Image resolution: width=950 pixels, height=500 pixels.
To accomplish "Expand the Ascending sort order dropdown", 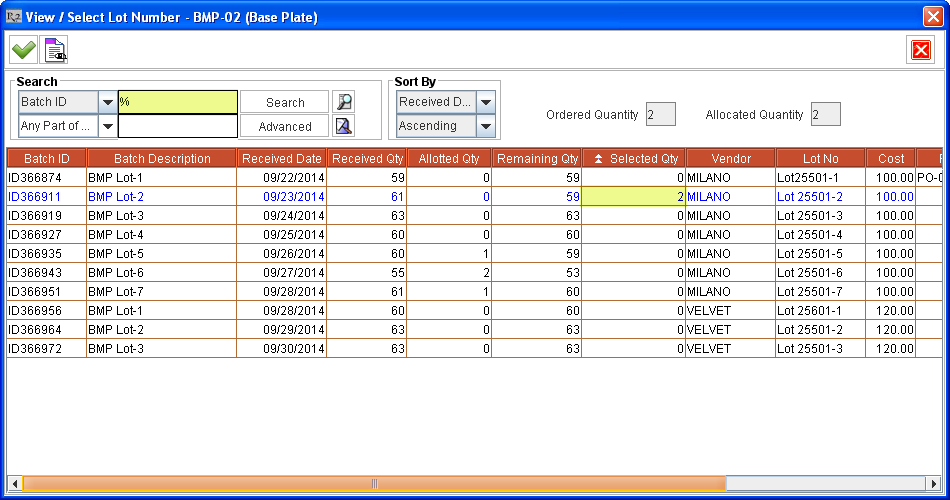I will pos(486,126).
